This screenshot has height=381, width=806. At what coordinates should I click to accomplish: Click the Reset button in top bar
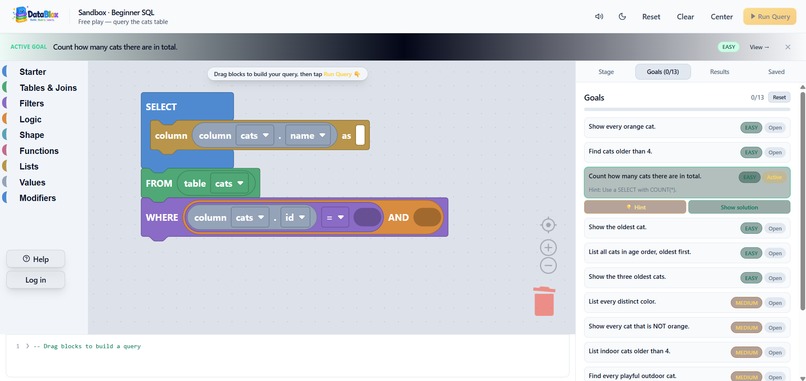click(651, 16)
